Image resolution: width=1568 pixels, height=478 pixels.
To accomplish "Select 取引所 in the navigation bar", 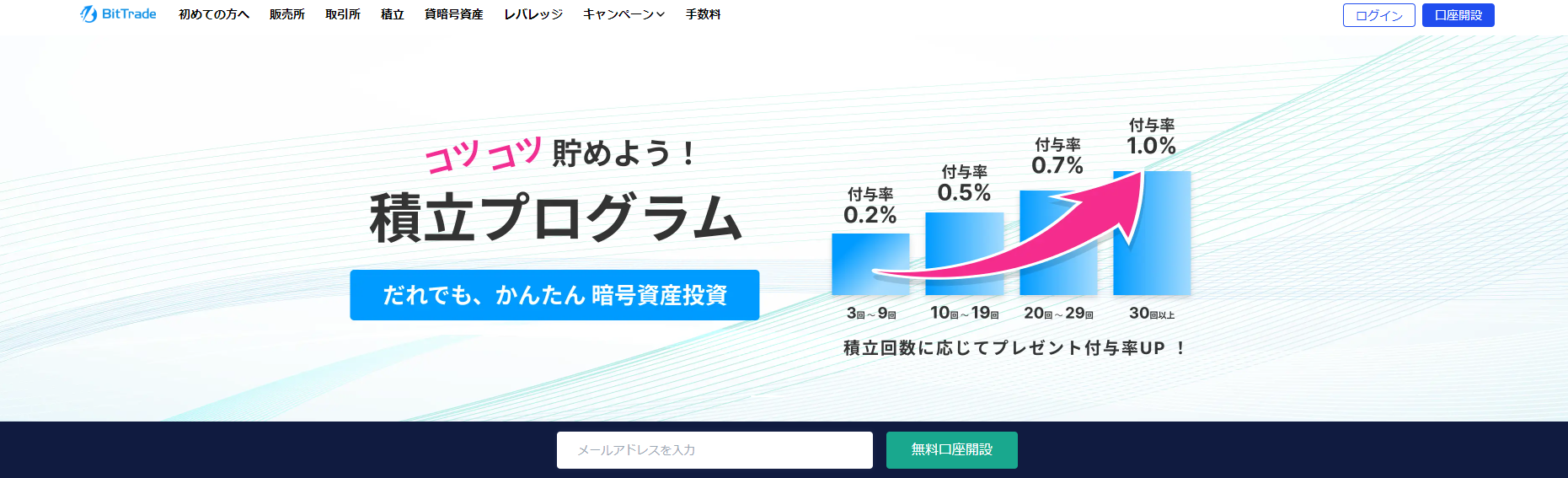I will click(x=343, y=14).
